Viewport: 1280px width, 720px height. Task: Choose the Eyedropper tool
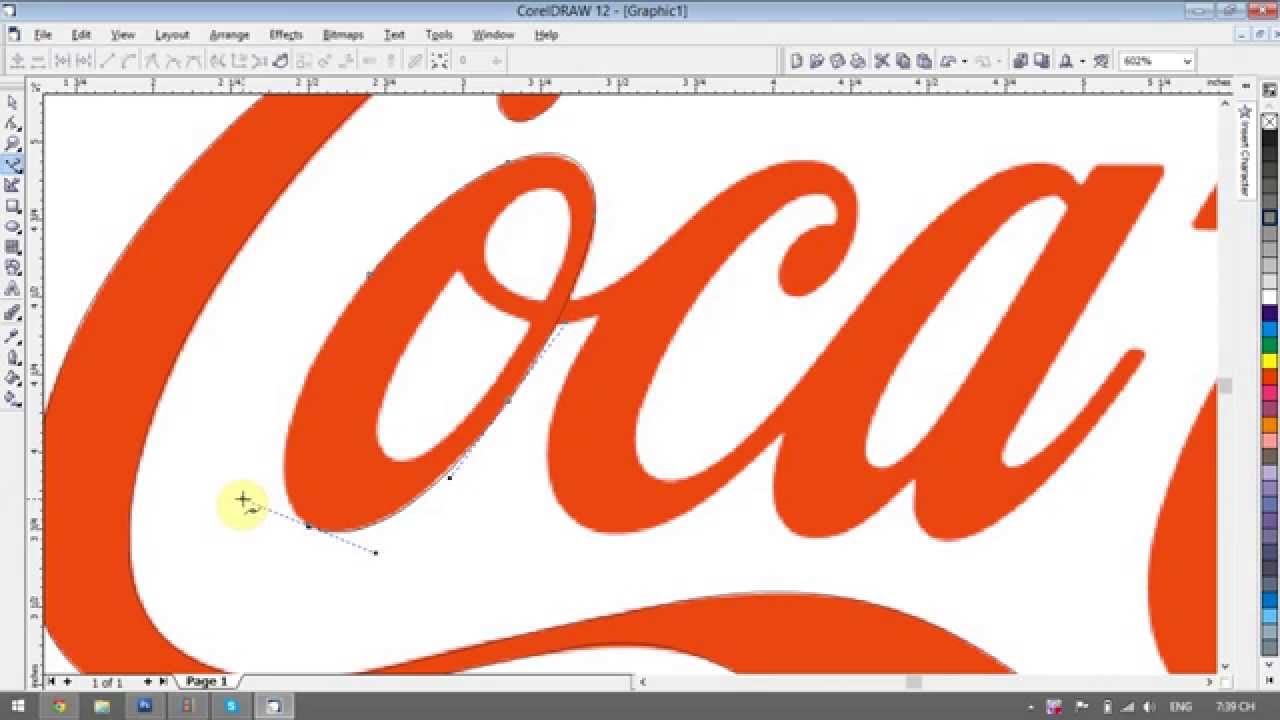pos(13,336)
